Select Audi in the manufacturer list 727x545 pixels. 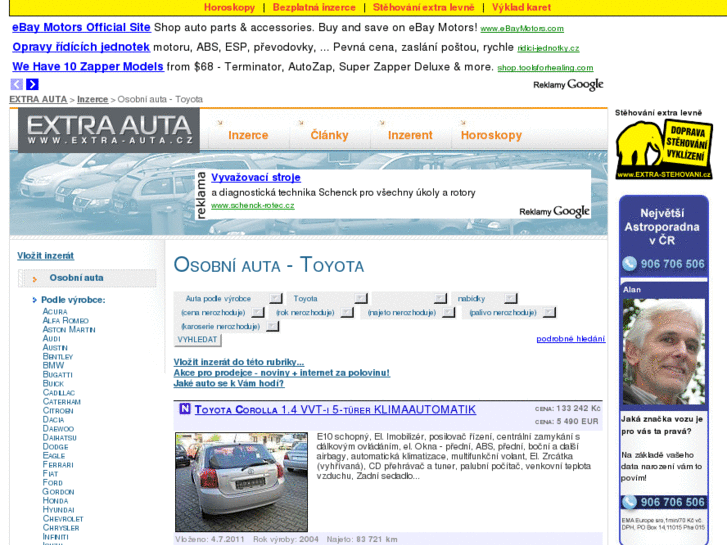(x=51, y=338)
